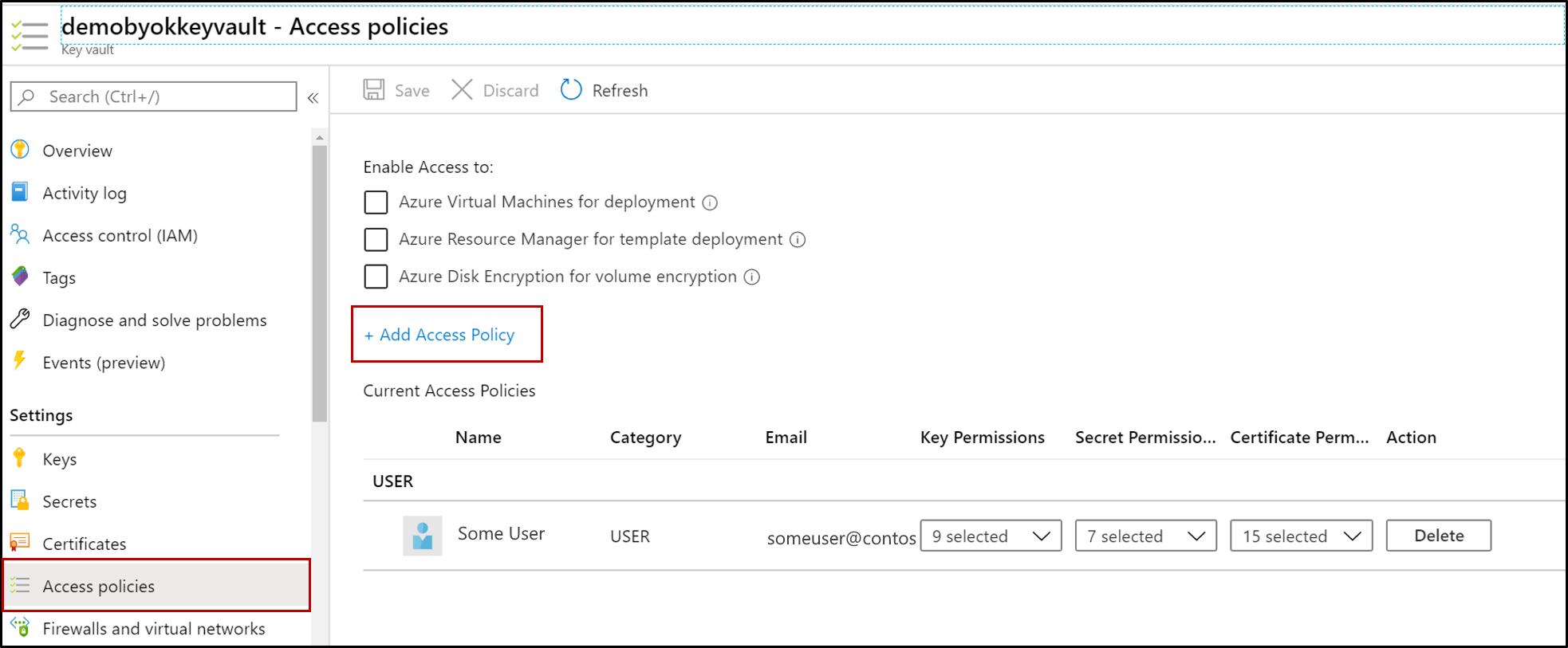The height and width of the screenshot is (648, 1568).
Task: Click info icon beside Azure Resource Manager
Action: coord(798,240)
